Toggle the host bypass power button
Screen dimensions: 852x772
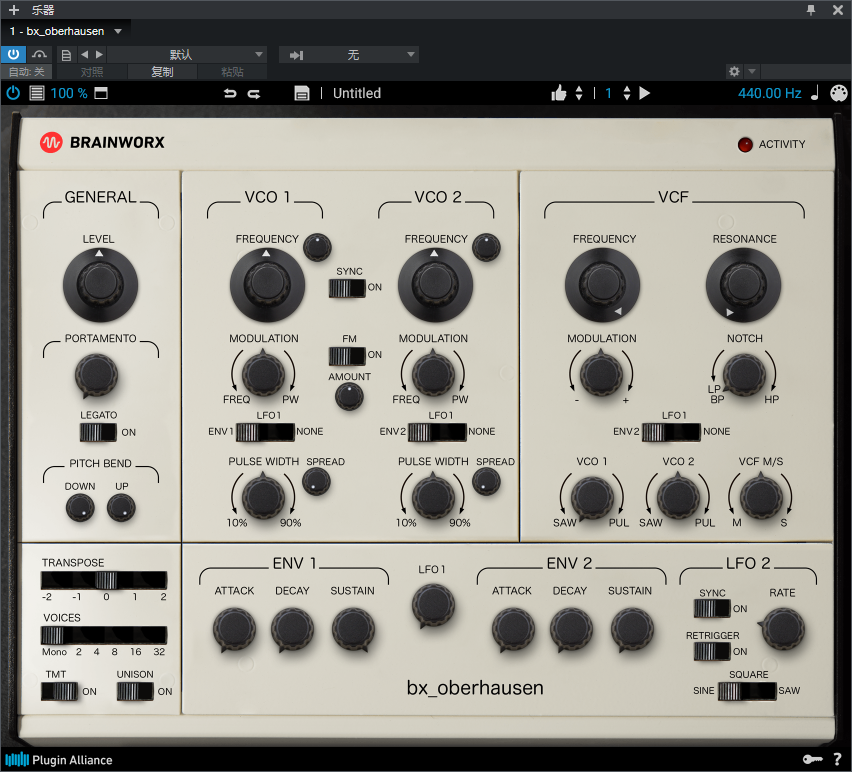[13, 54]
